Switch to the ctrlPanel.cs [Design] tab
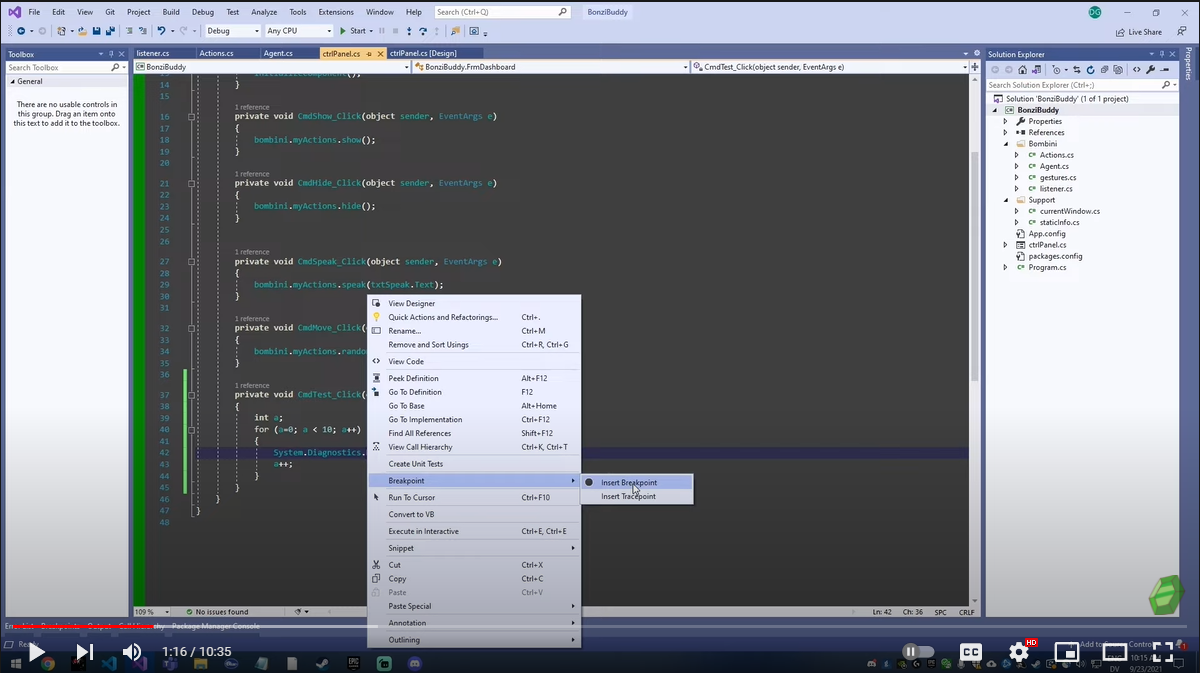The height and width of the screenshot is (673, 1200). click(x=422, y=53)
